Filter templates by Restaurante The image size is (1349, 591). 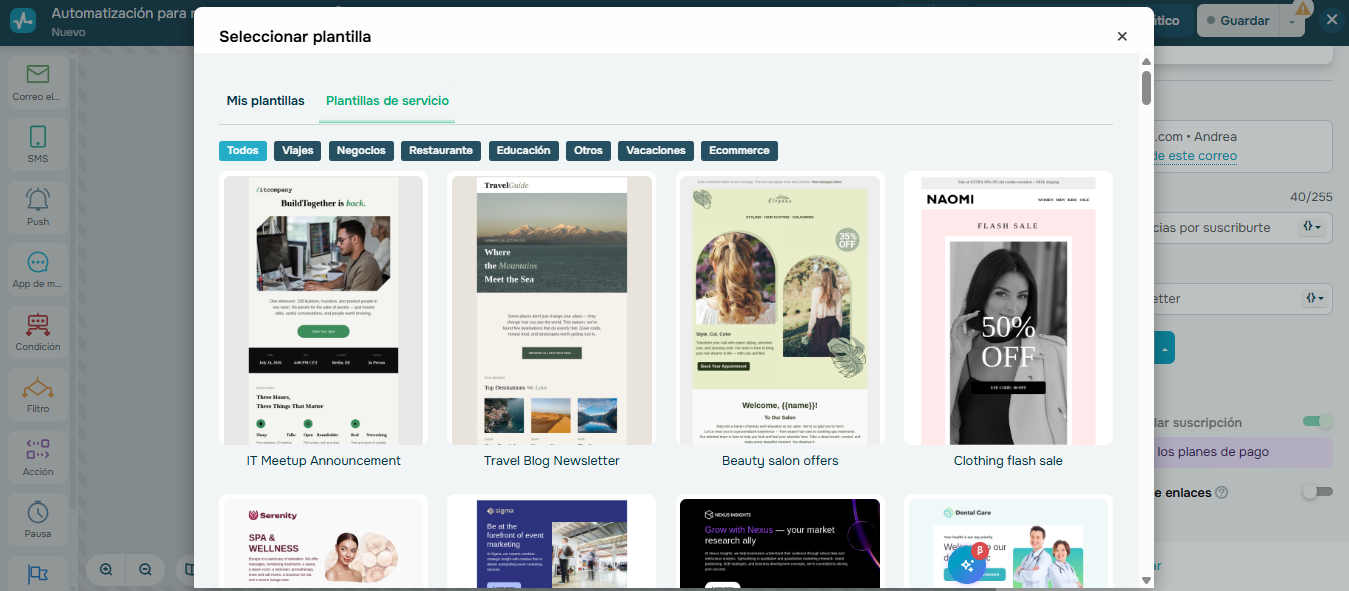441,151
